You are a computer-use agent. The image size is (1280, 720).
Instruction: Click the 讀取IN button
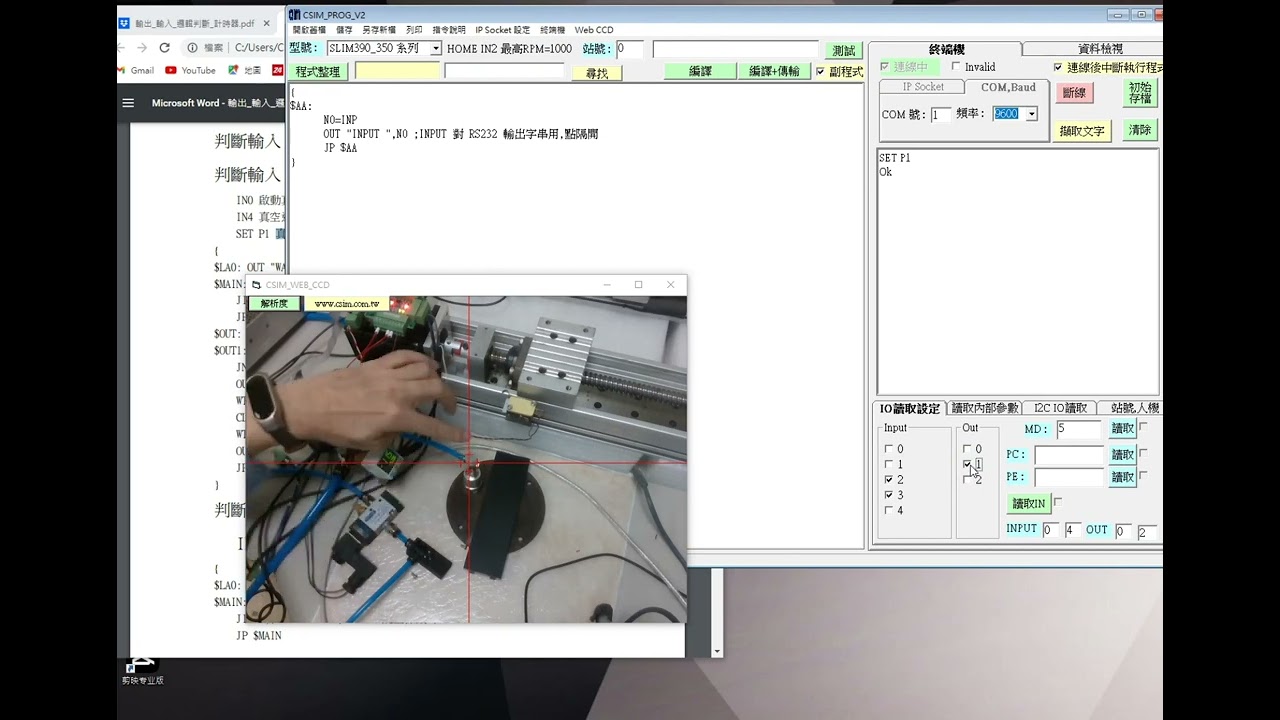click(1028, 504)
